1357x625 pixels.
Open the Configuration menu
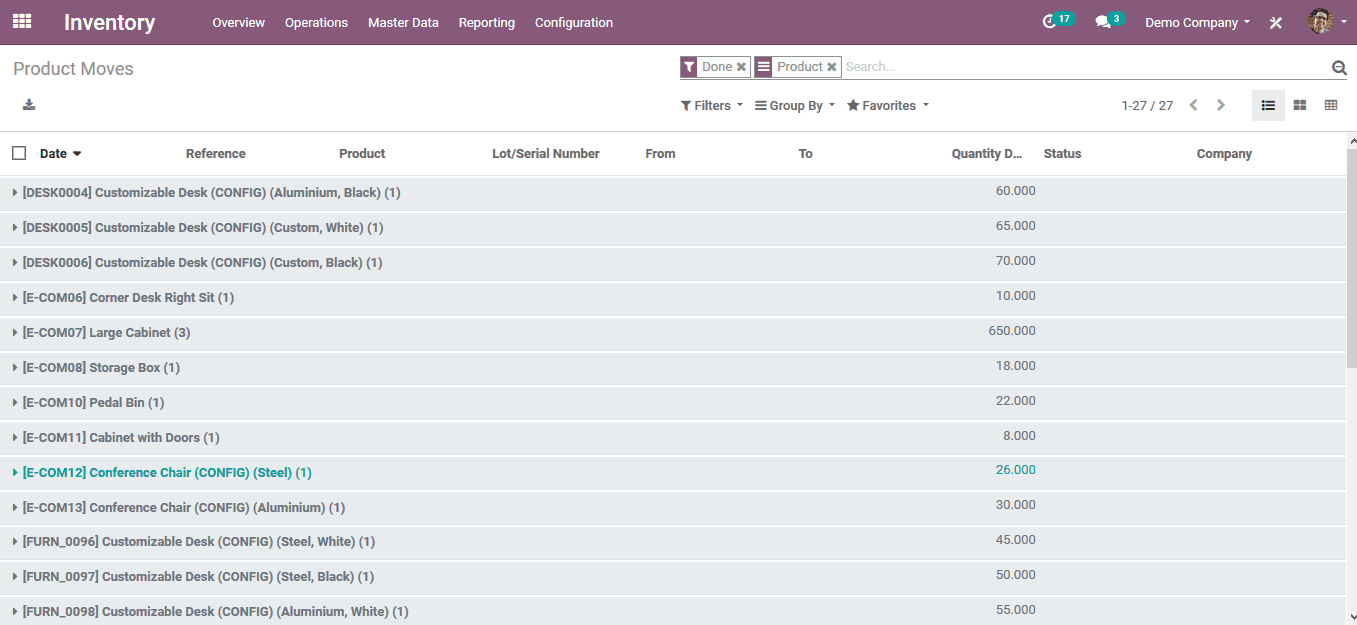click(x=574, y=22)
